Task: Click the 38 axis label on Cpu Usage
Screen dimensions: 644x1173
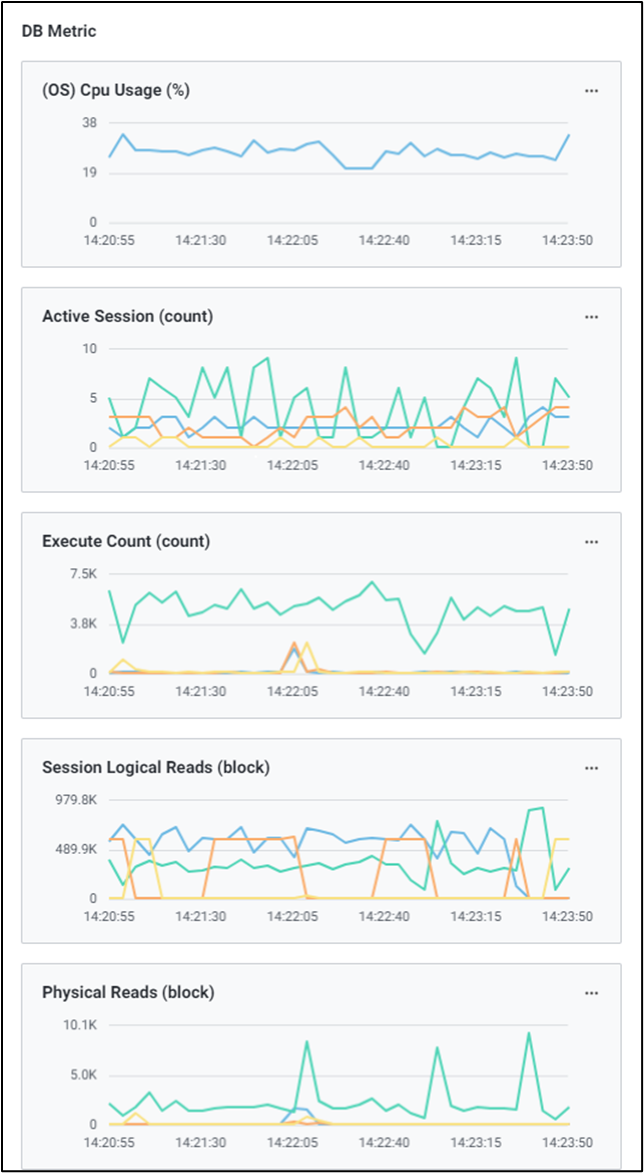Action: point(90,123)
